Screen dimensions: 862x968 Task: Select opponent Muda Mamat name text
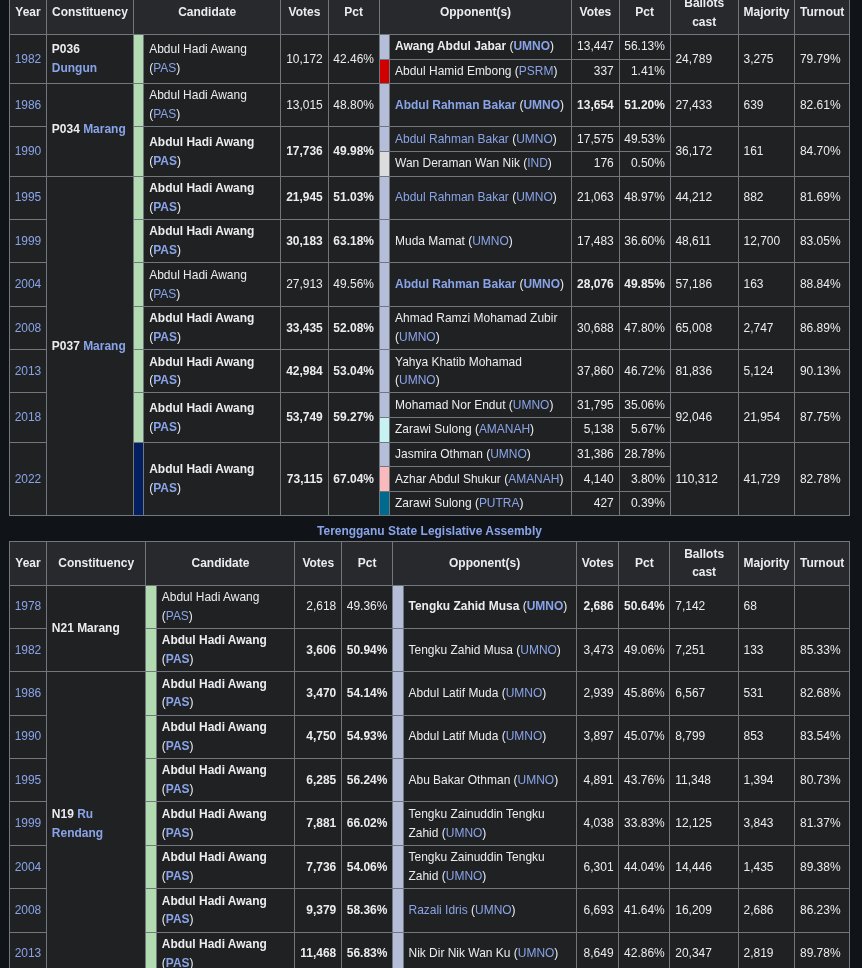pyautogui.click(x=430, y=241)
